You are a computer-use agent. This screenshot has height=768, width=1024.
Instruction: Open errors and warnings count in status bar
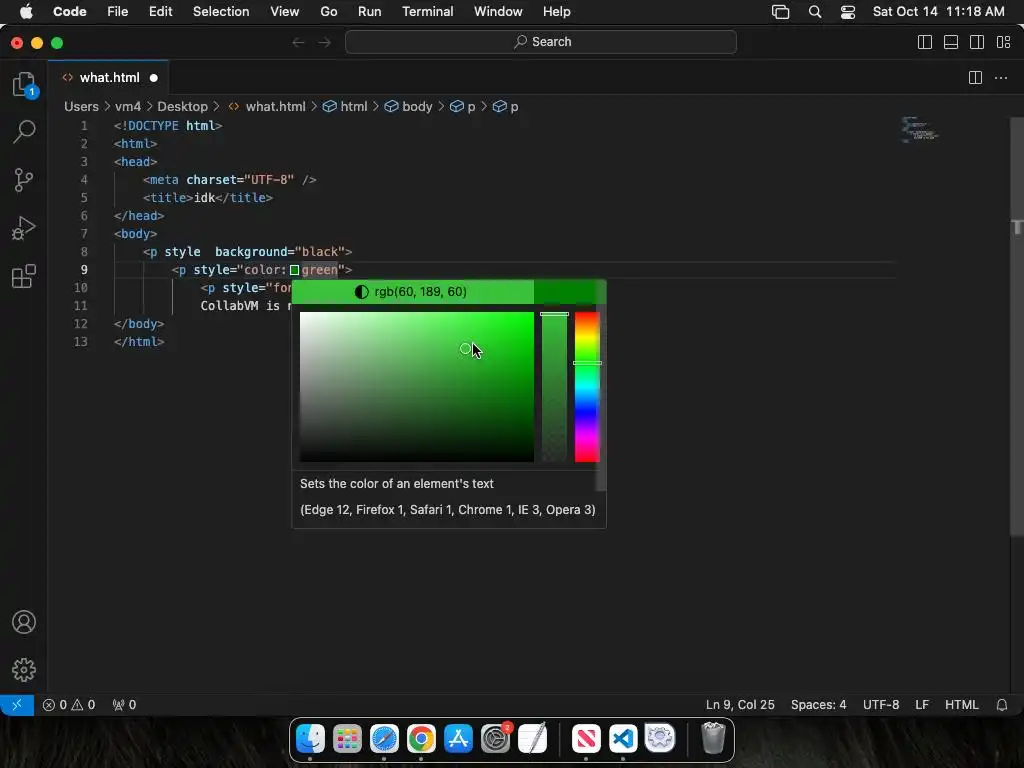coord(69,705)
